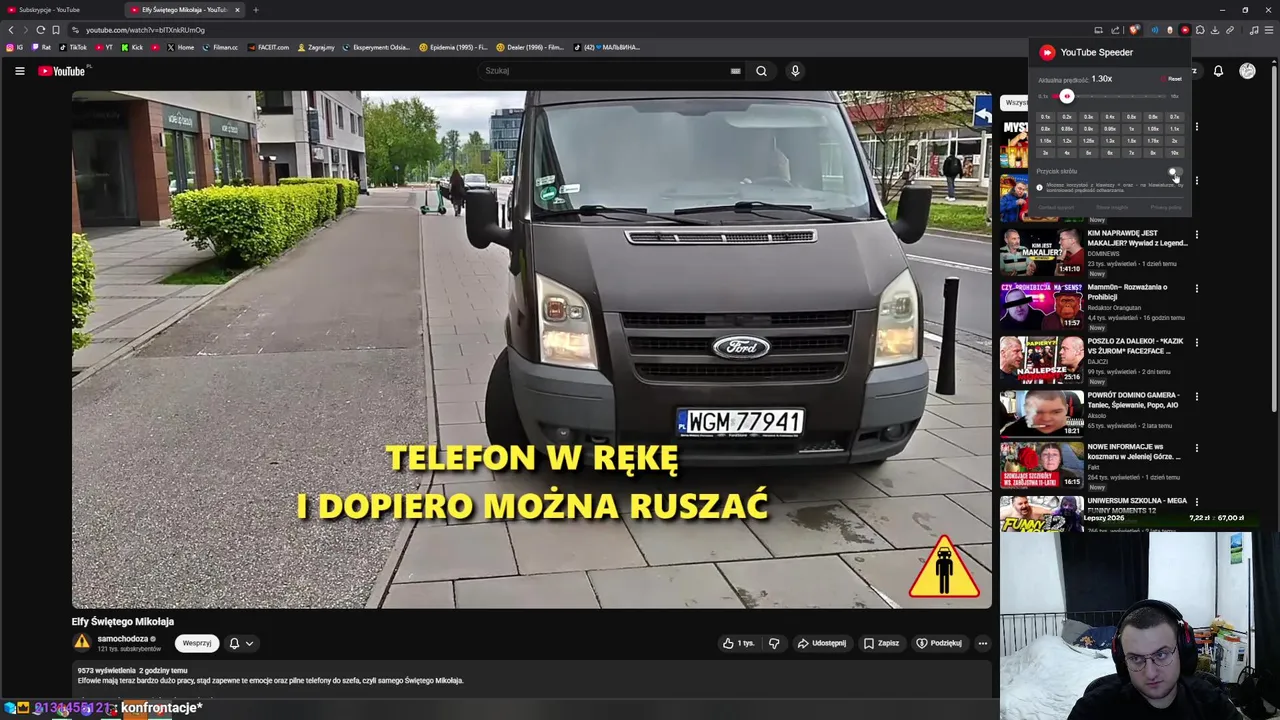
Task: Open KIM NAPRAWDĘ JEST MAKALJER video thumbnail
Action: pyautogui.click(x=1041, y=252)
